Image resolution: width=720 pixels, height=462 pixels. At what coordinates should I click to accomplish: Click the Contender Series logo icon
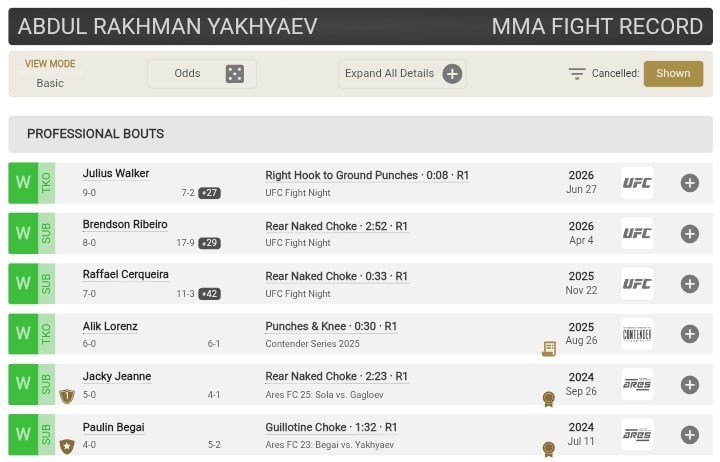[x=637, y=334]
